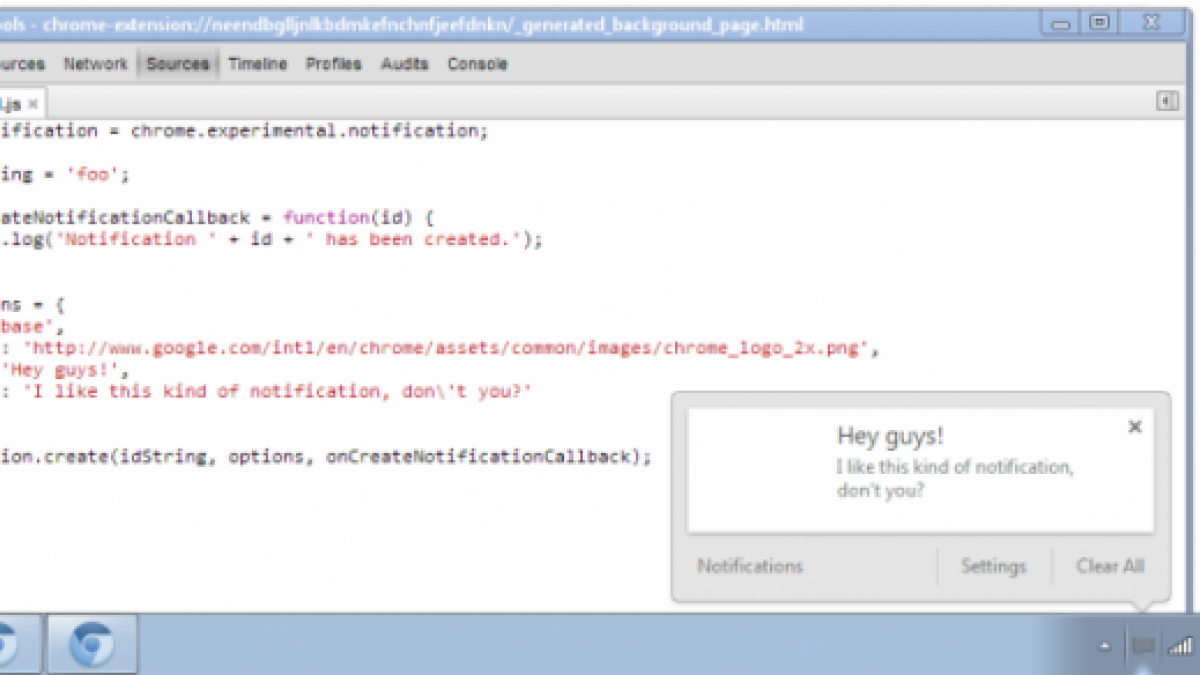1200x675 pixels.
Task: Select the active Sources tab
Action: coord(177,64)
